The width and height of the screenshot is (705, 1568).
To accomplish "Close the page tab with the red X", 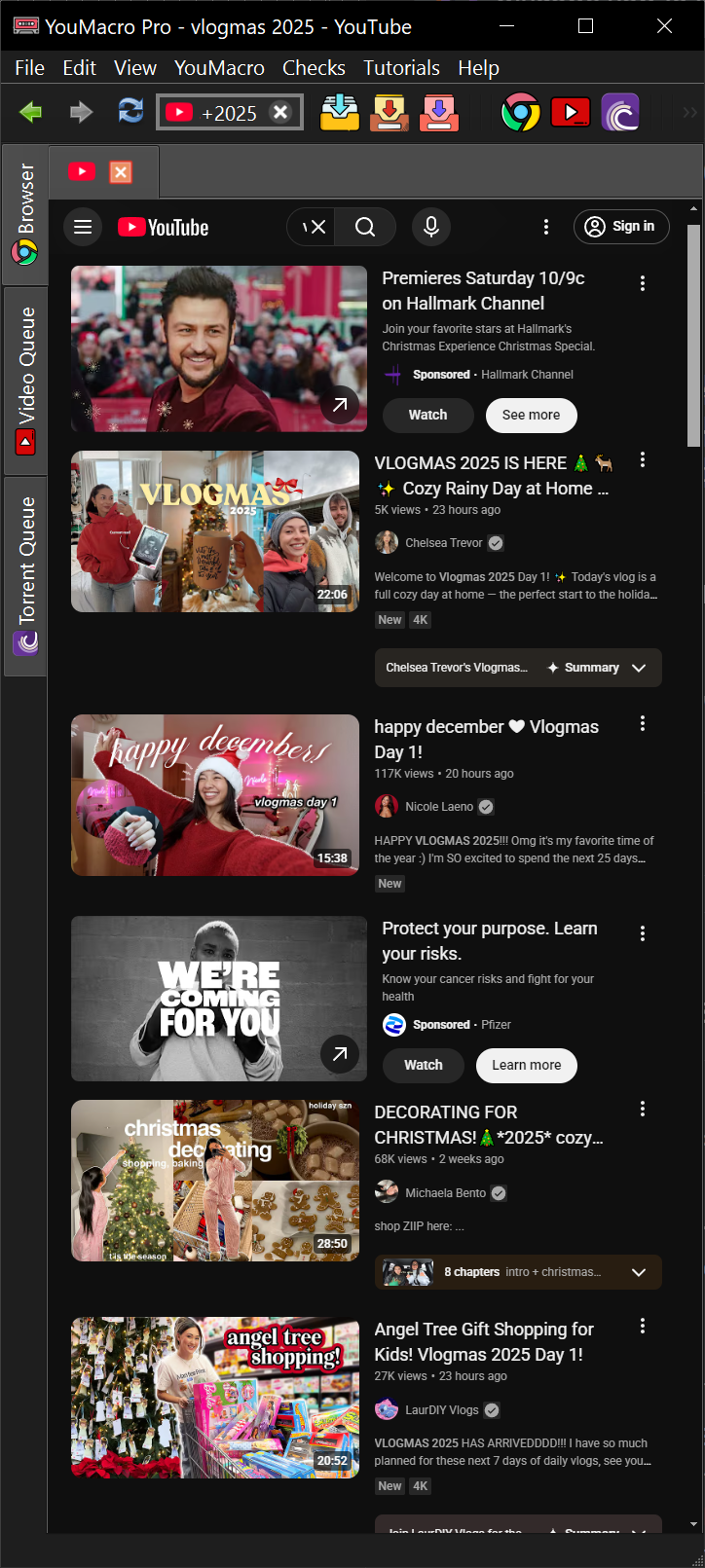I will coord(121,172).
